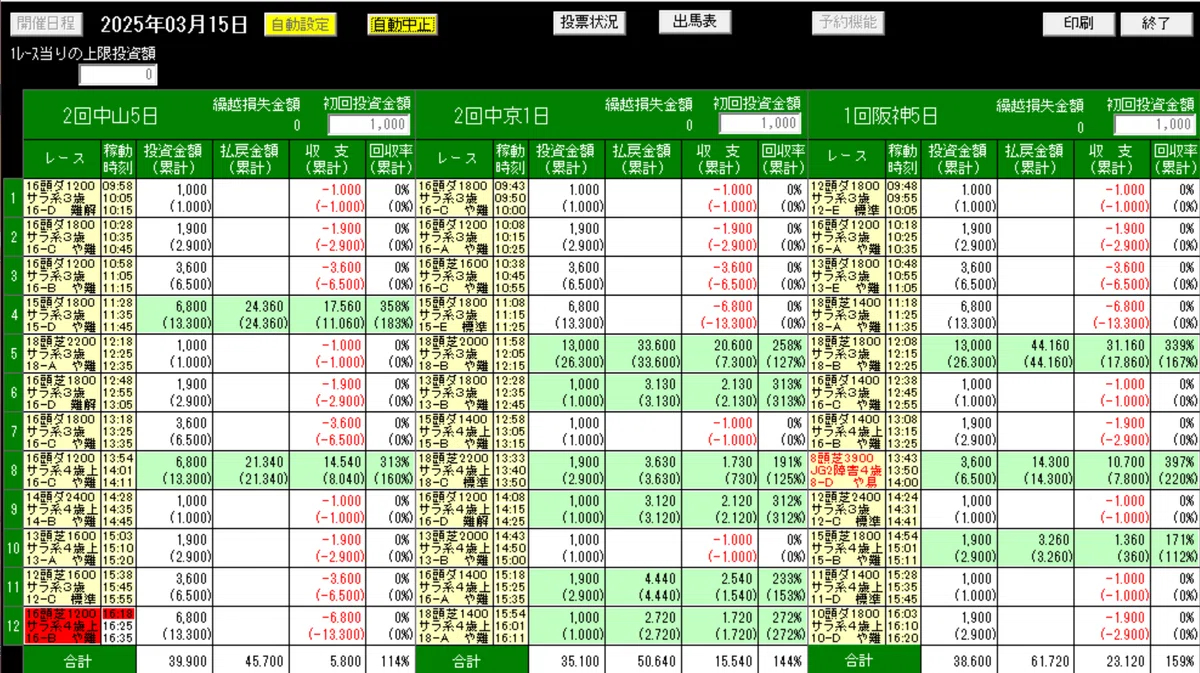Screen dimensions: 1200x673
Task: Click the 191% return rate cell
Action: [x=782, y=469]
